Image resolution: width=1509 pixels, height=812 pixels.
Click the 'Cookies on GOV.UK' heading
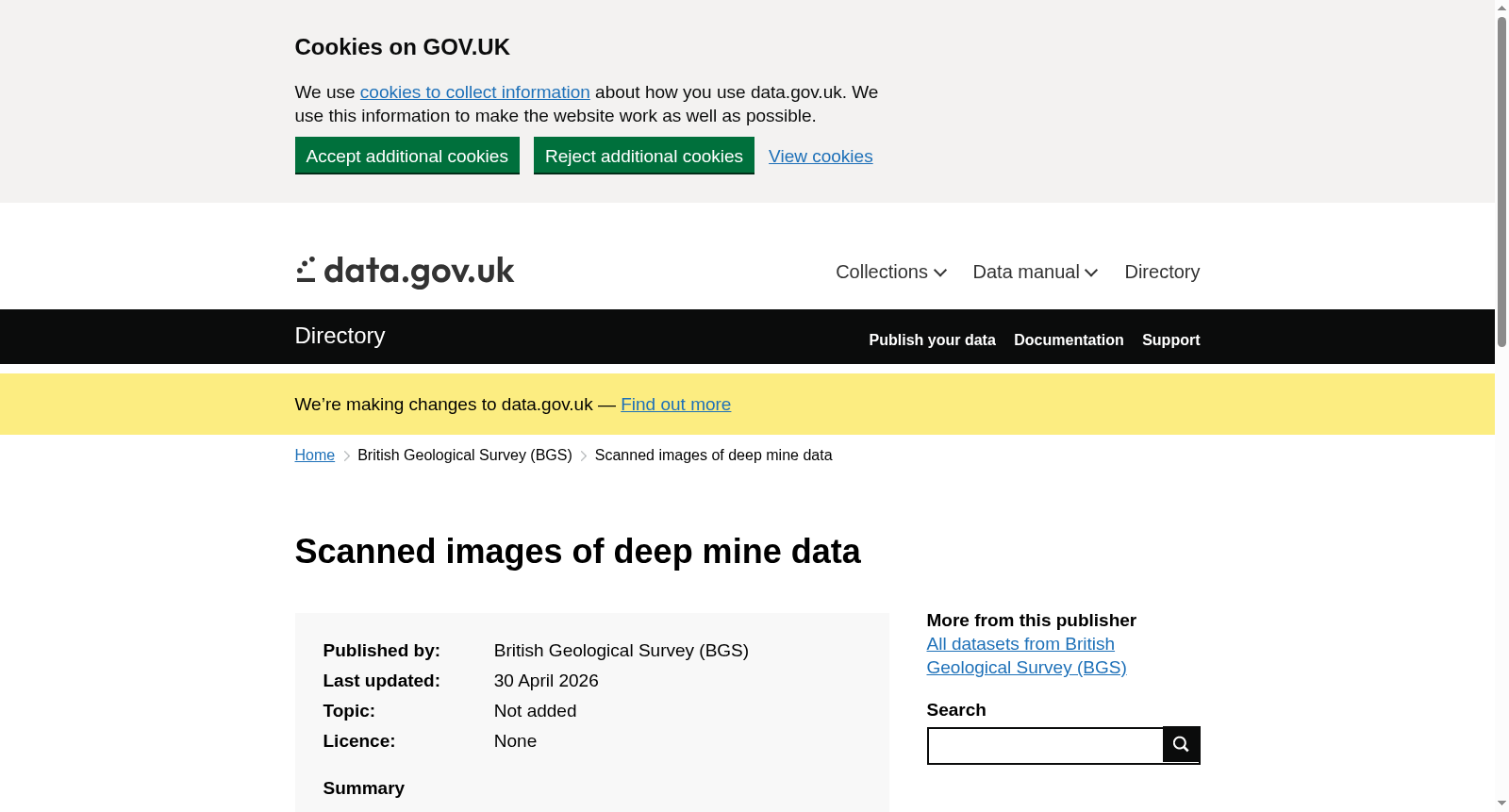[x=403, y=47]
